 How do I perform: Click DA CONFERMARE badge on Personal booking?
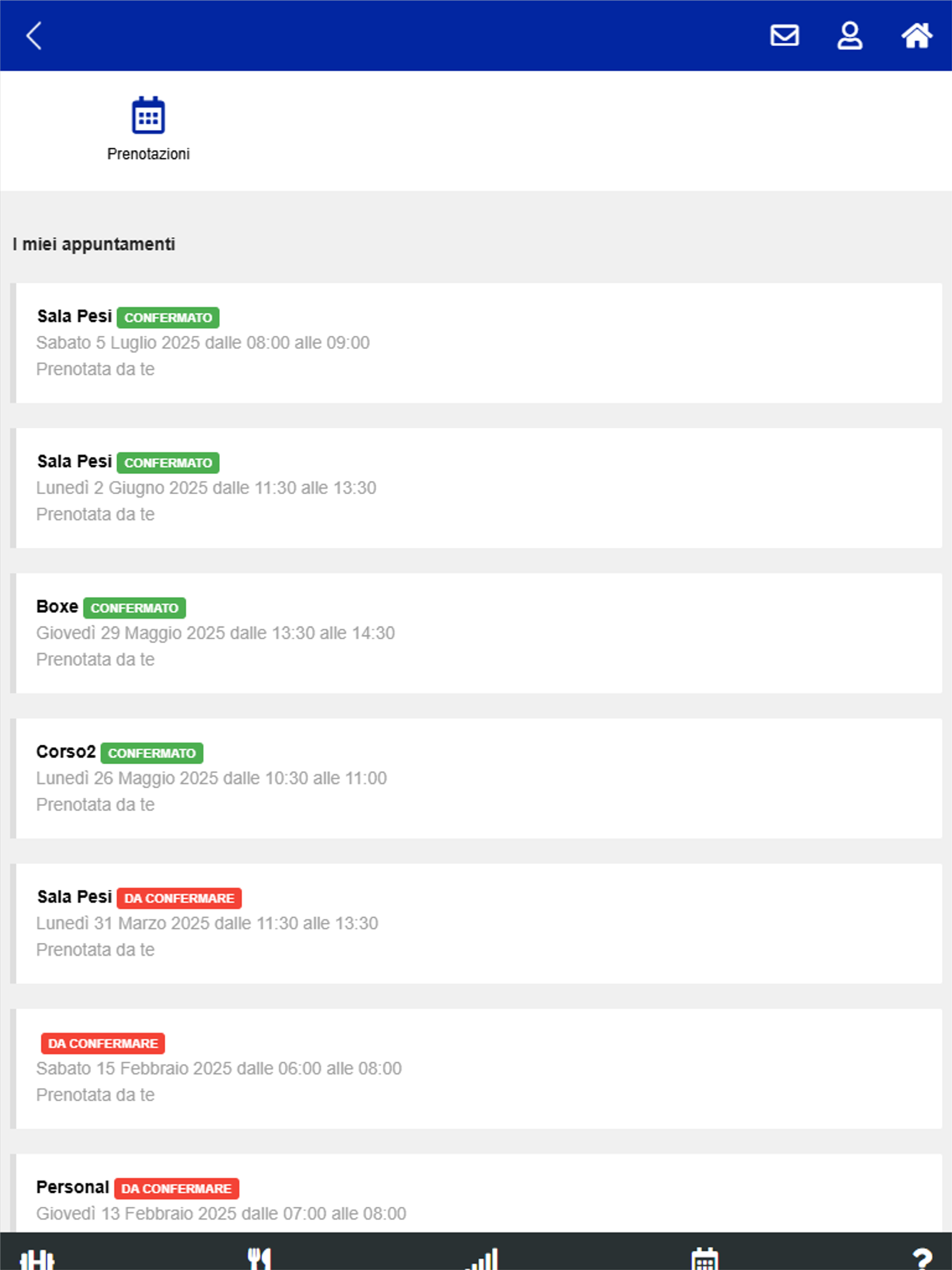(x=176, y=1189)
